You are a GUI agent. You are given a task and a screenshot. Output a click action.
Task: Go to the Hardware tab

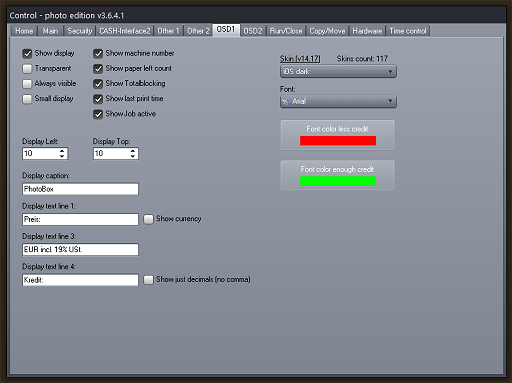pos(367,31)
